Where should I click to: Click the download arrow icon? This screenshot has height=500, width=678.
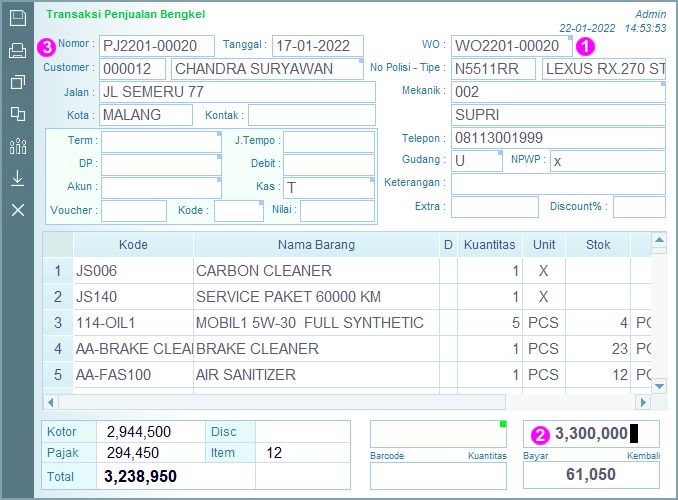click(x=17, y=178)
